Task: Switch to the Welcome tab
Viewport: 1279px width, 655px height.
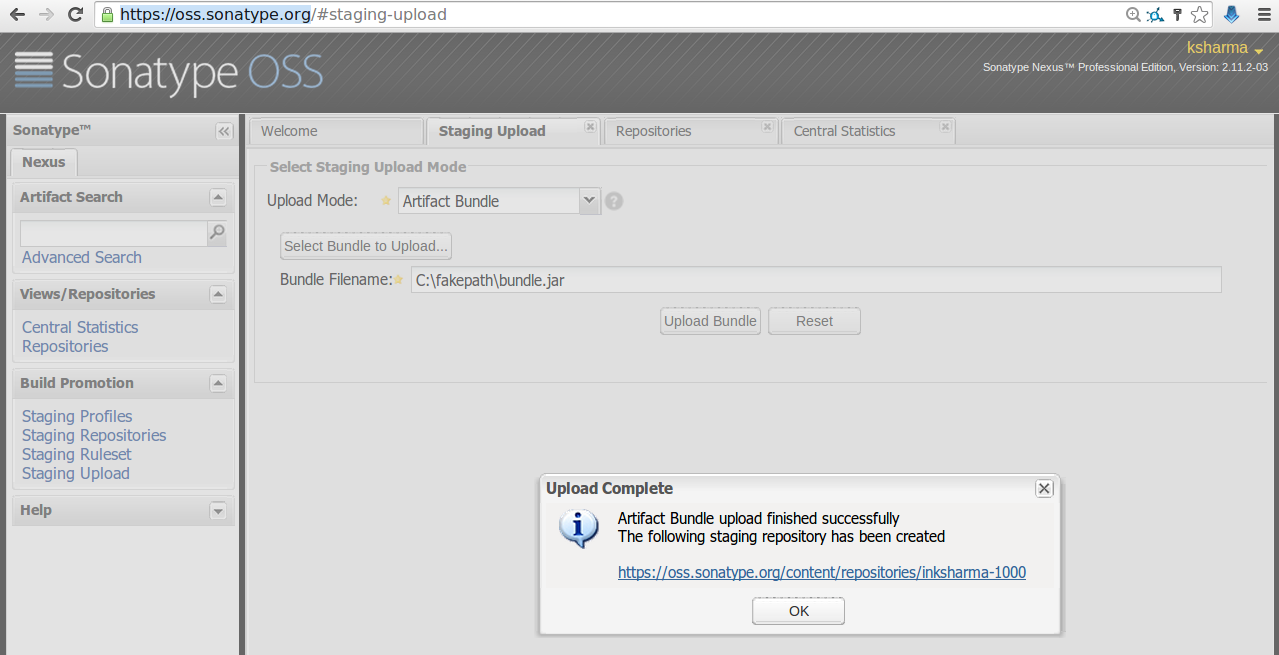Action: (x=336, y=131)
